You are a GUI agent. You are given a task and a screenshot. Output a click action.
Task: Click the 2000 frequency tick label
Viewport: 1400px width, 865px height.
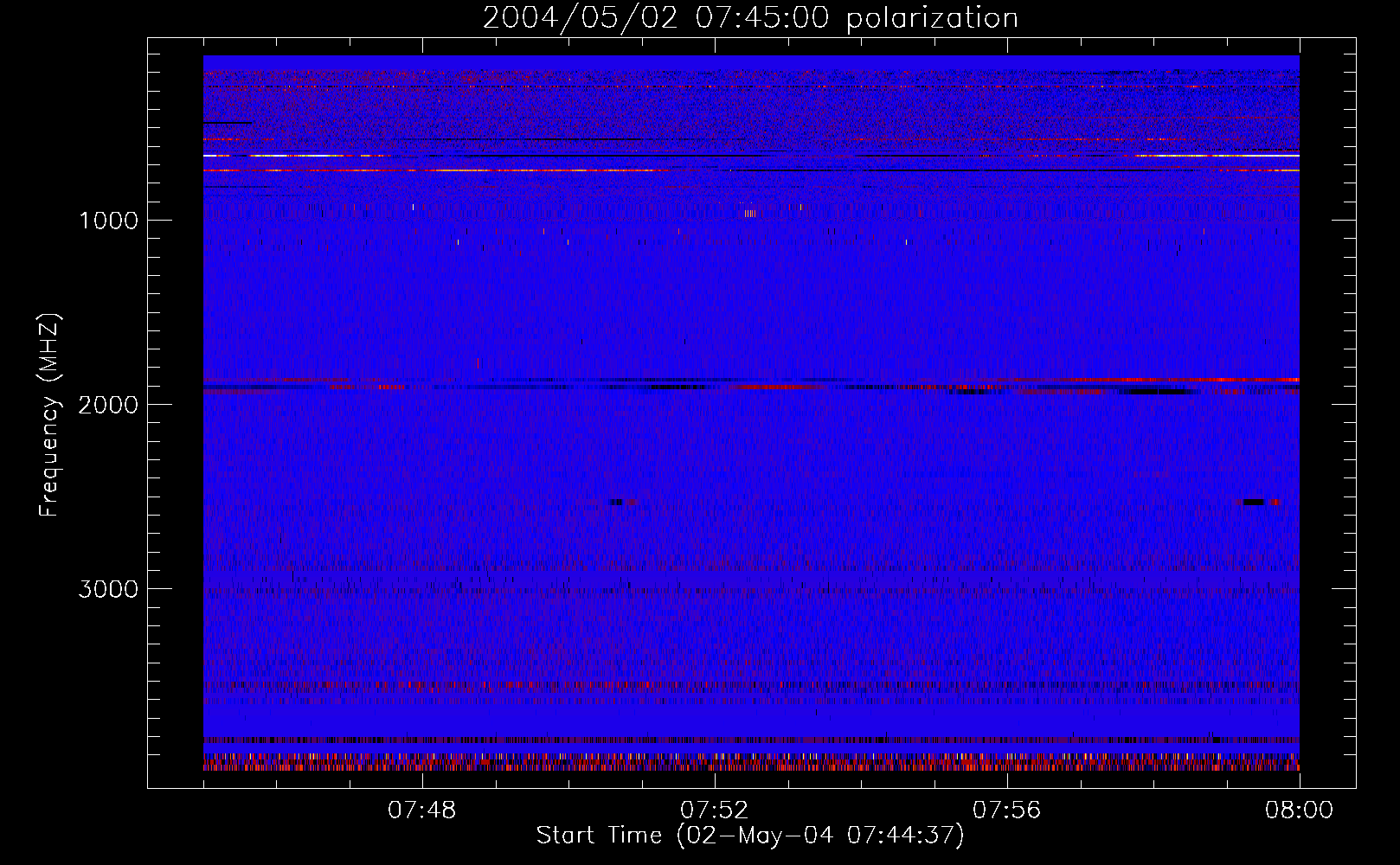tap(108, 405)
